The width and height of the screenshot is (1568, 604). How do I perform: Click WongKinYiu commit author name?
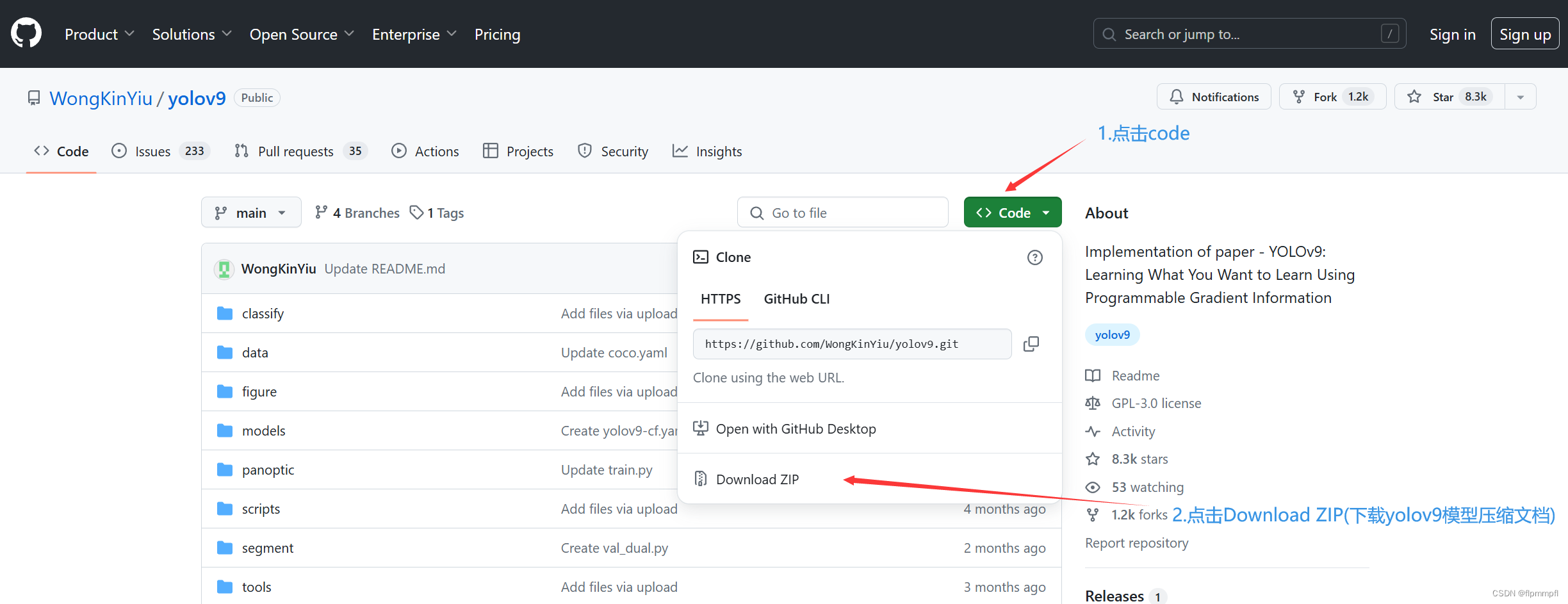[x=279, y=269]
